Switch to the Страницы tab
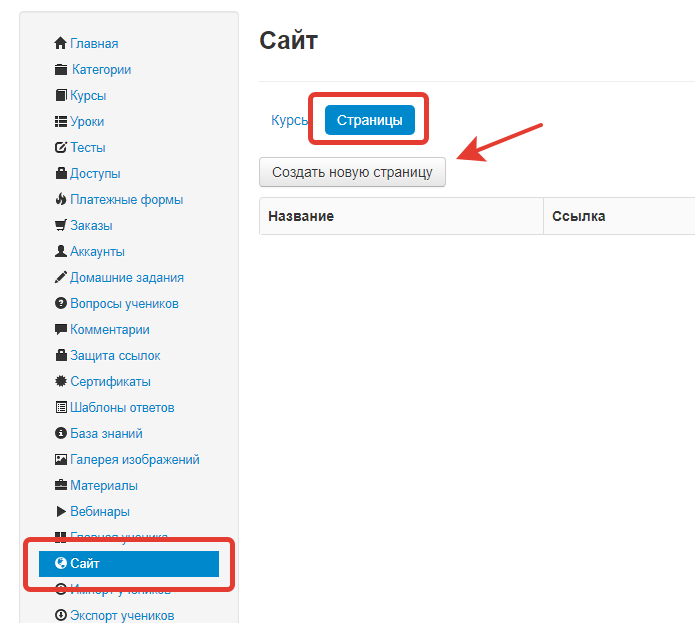 tap(370, 120)
